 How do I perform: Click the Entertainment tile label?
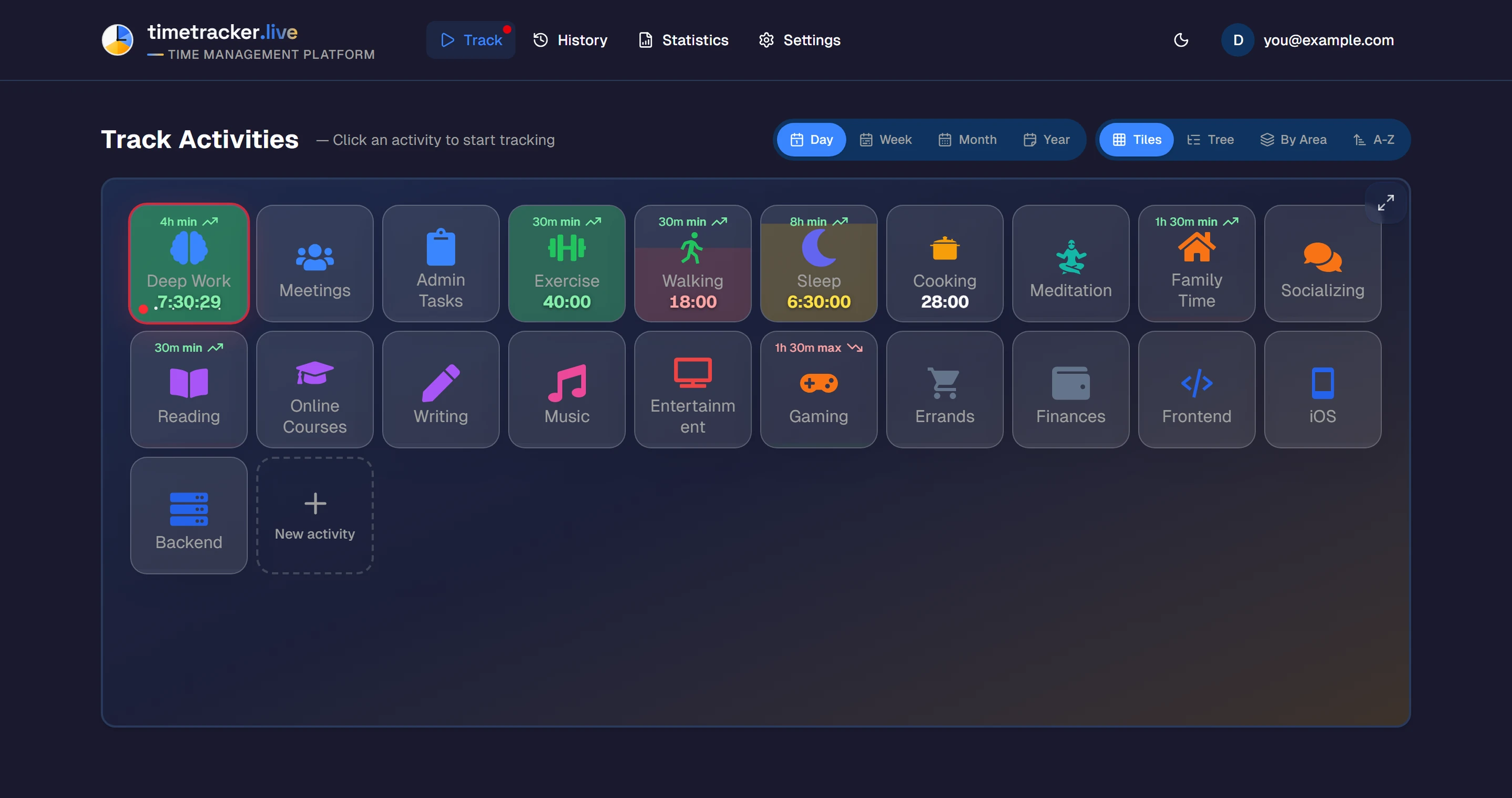point(692,416)
